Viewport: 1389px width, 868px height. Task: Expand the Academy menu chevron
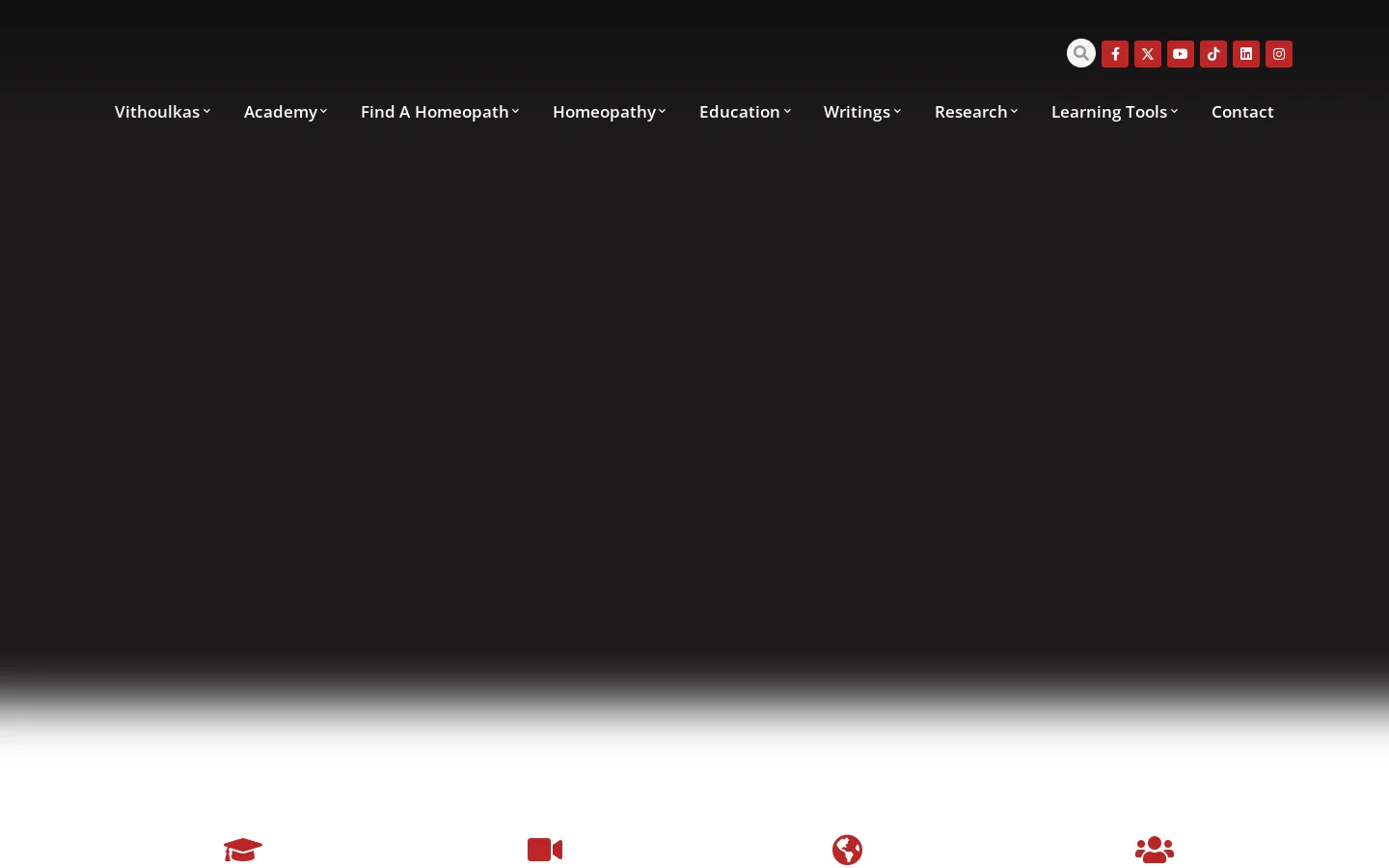[323, 112]
